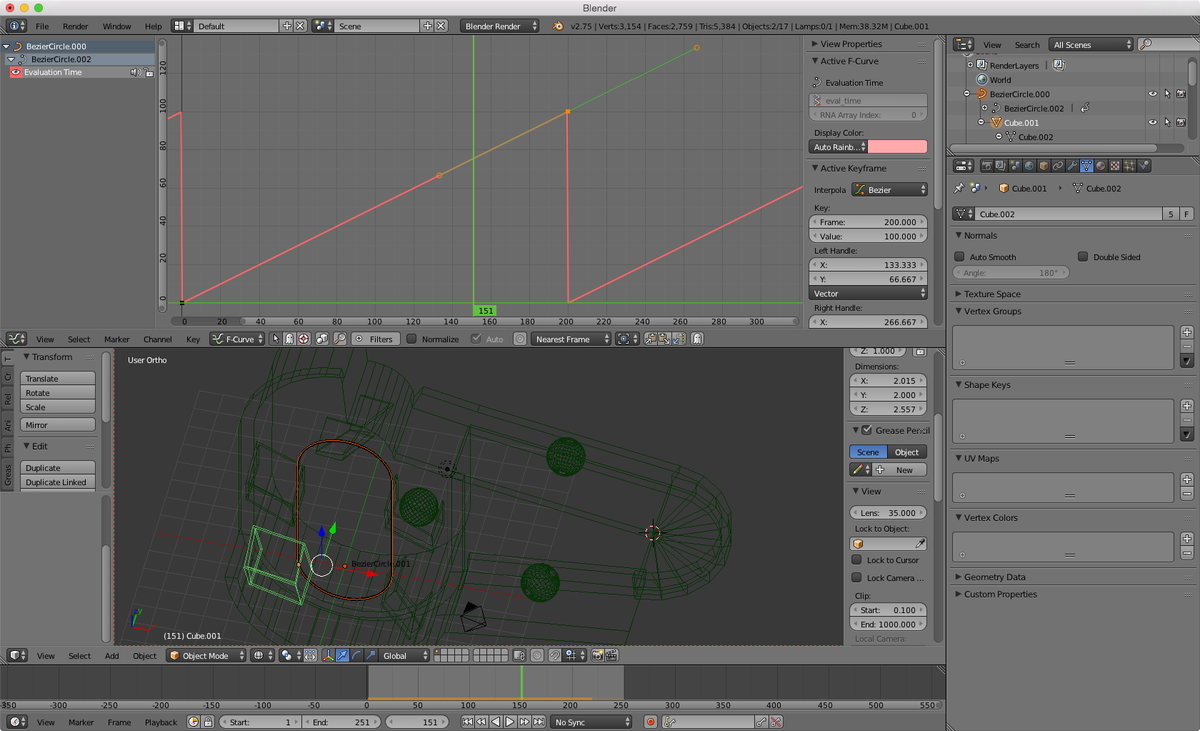Viewport: 1200px width, 731px height.
Task: Play animation in reverse in timeline
Action: [496, 722]
